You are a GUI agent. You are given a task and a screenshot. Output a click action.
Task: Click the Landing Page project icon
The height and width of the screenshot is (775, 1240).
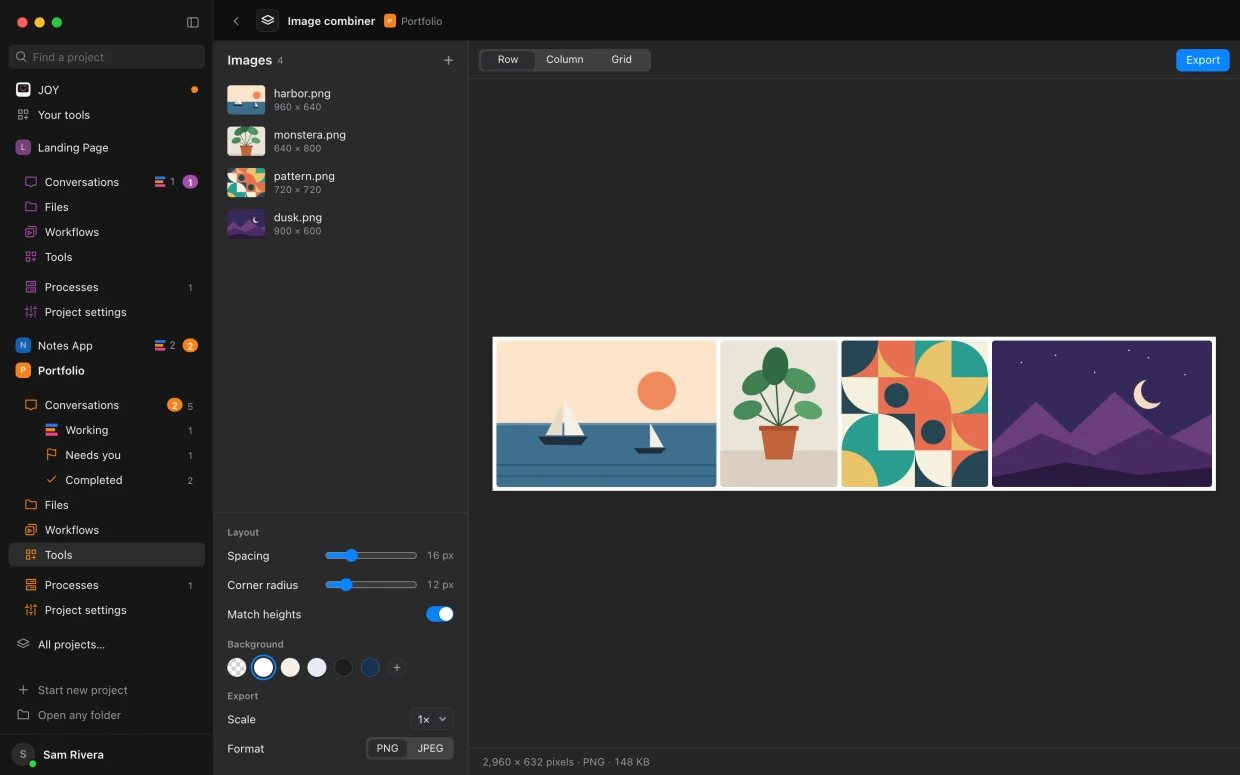tap(23, 147)
